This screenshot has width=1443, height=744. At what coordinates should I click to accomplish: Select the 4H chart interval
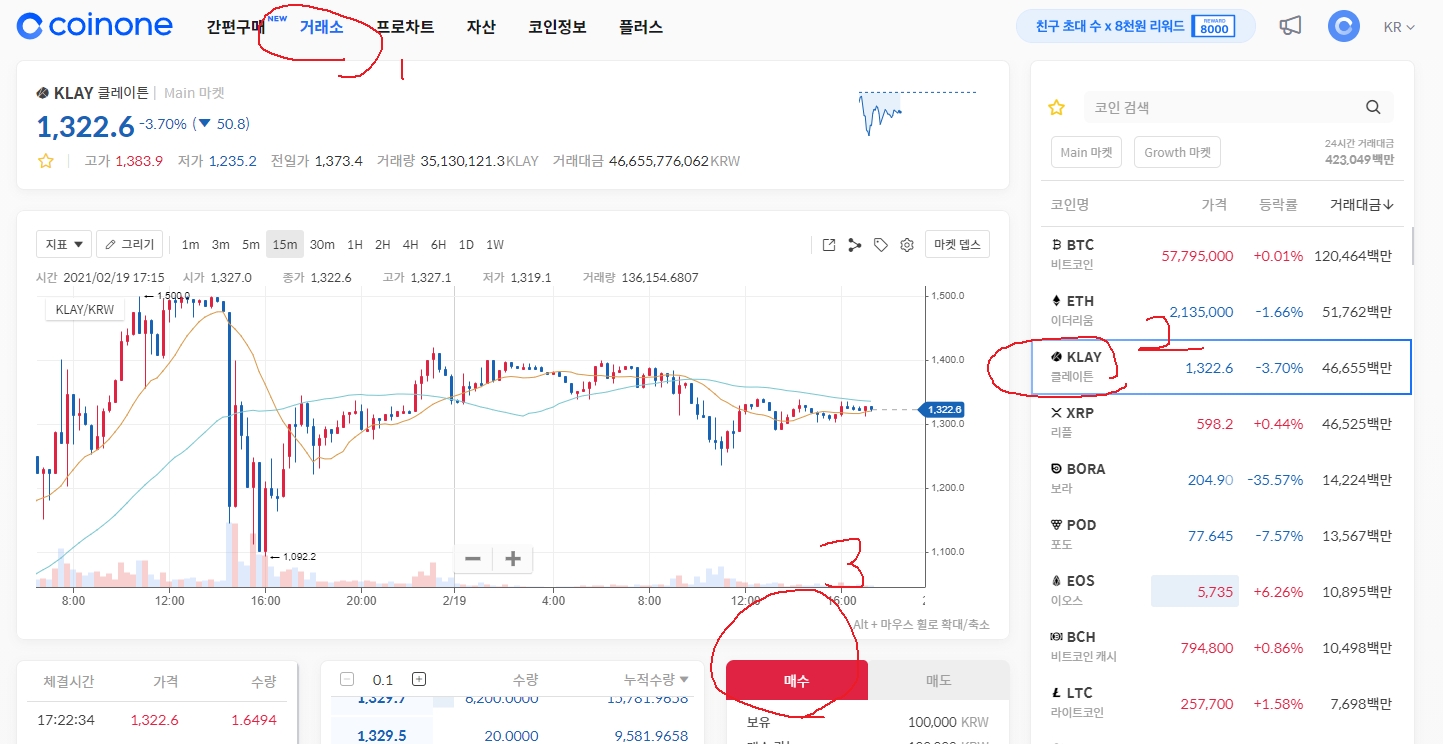coord(411,244)
